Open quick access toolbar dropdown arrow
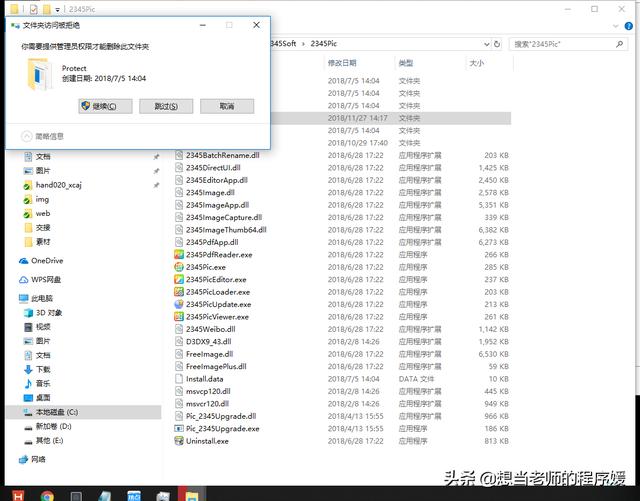 [58, 9]
